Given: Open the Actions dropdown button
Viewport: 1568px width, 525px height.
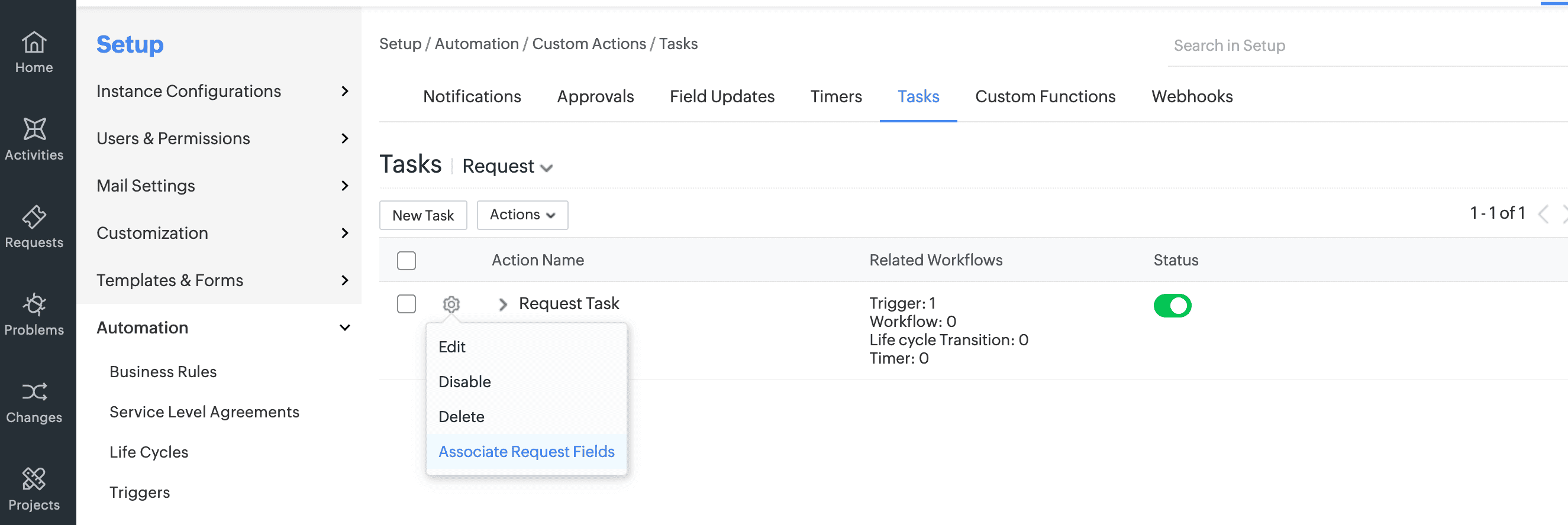Looking at the screenshot, I should tap(522, 215).
